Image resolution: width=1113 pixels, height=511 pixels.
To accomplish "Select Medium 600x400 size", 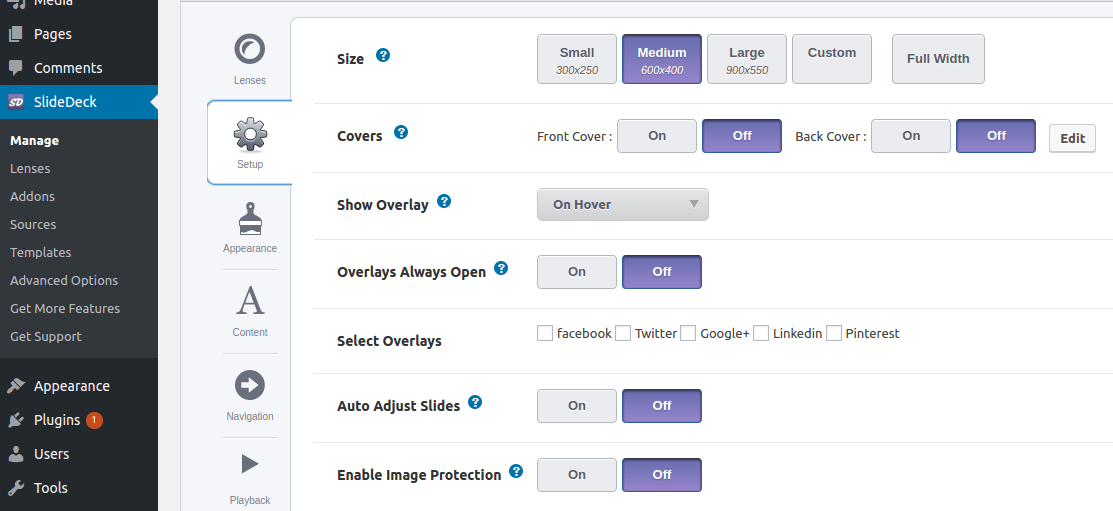I will point(662,59).
